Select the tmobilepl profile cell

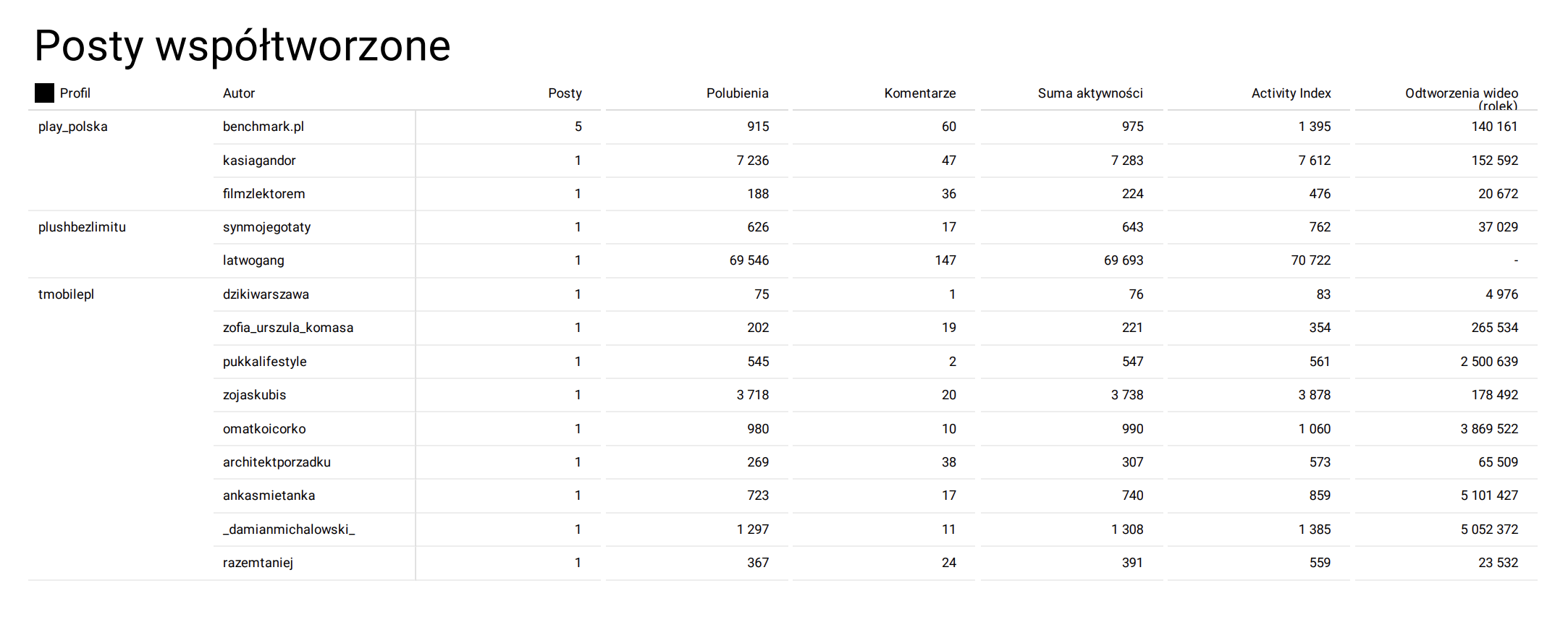pyautogui.click(x=67, y=294)
